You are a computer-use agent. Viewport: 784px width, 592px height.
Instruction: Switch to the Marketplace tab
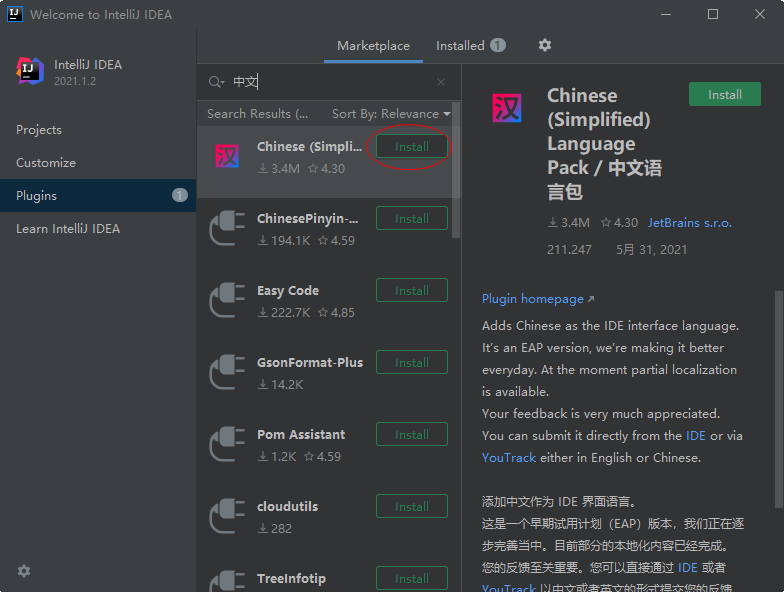tap(373, 46)
